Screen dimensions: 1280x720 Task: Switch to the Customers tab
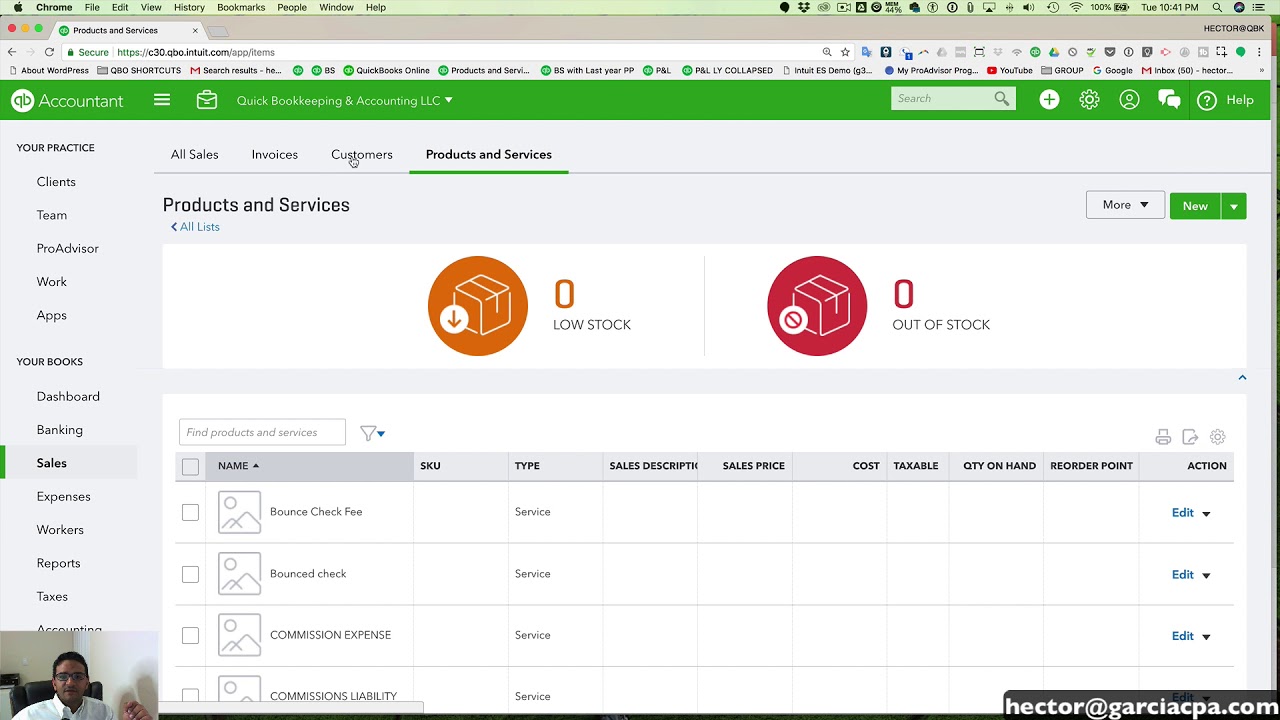point(362,154)
